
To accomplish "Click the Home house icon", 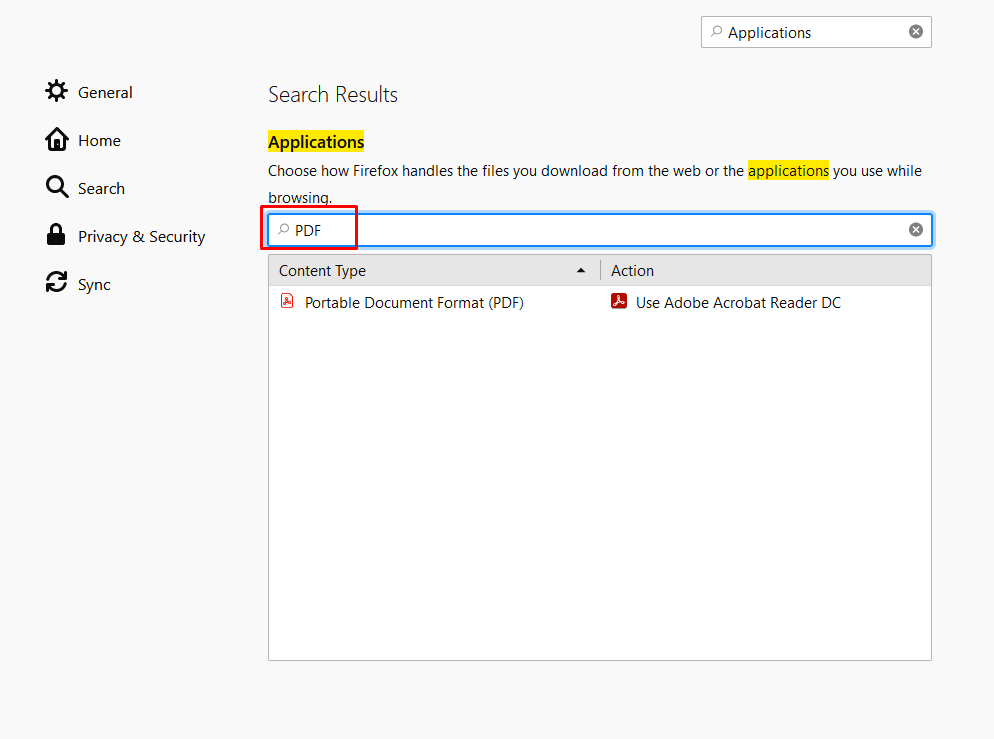I will click(56, 139).
